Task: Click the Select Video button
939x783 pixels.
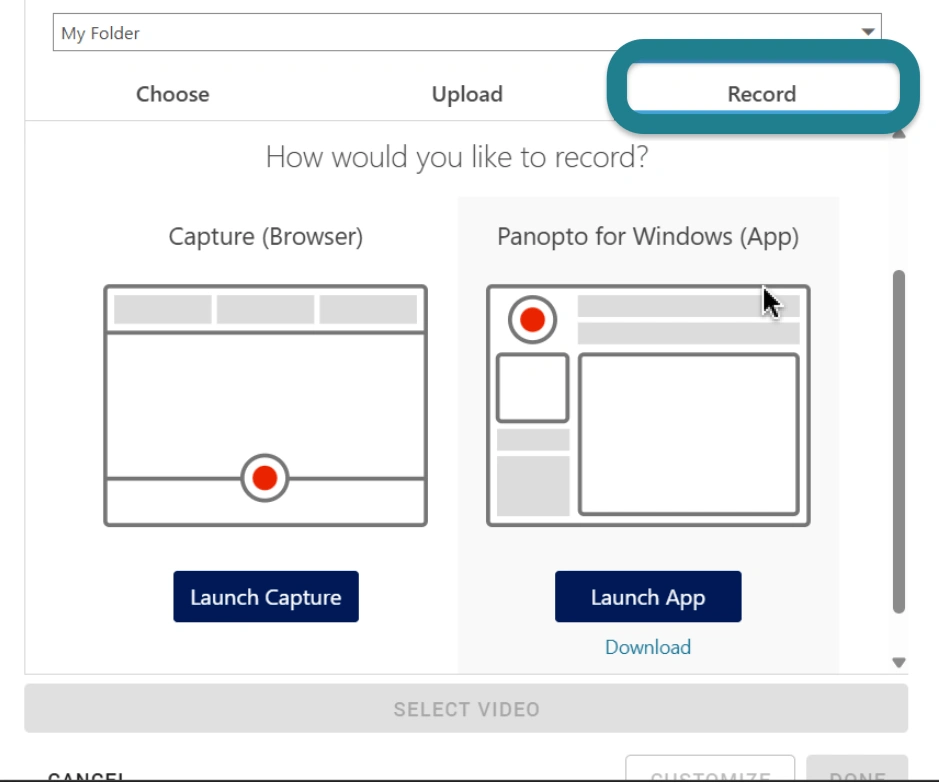Action: tap(466, 709)
